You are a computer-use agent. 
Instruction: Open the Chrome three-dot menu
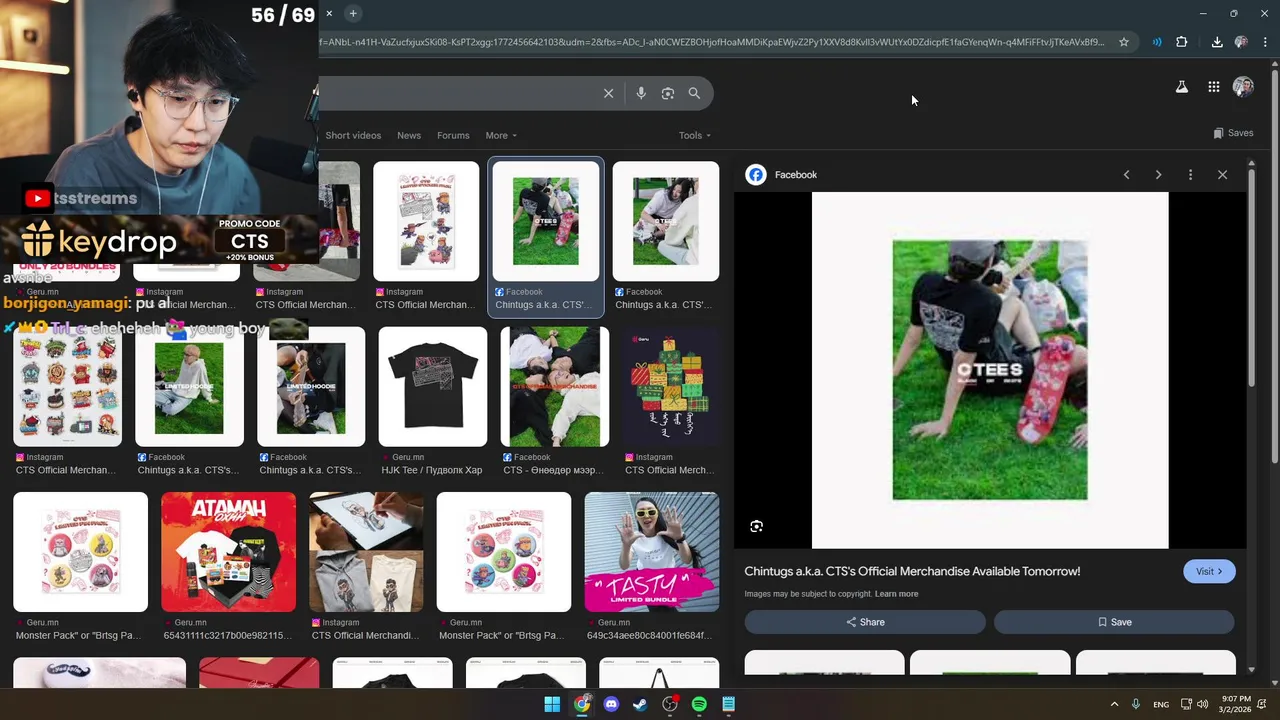click(x=1265, y=42)
